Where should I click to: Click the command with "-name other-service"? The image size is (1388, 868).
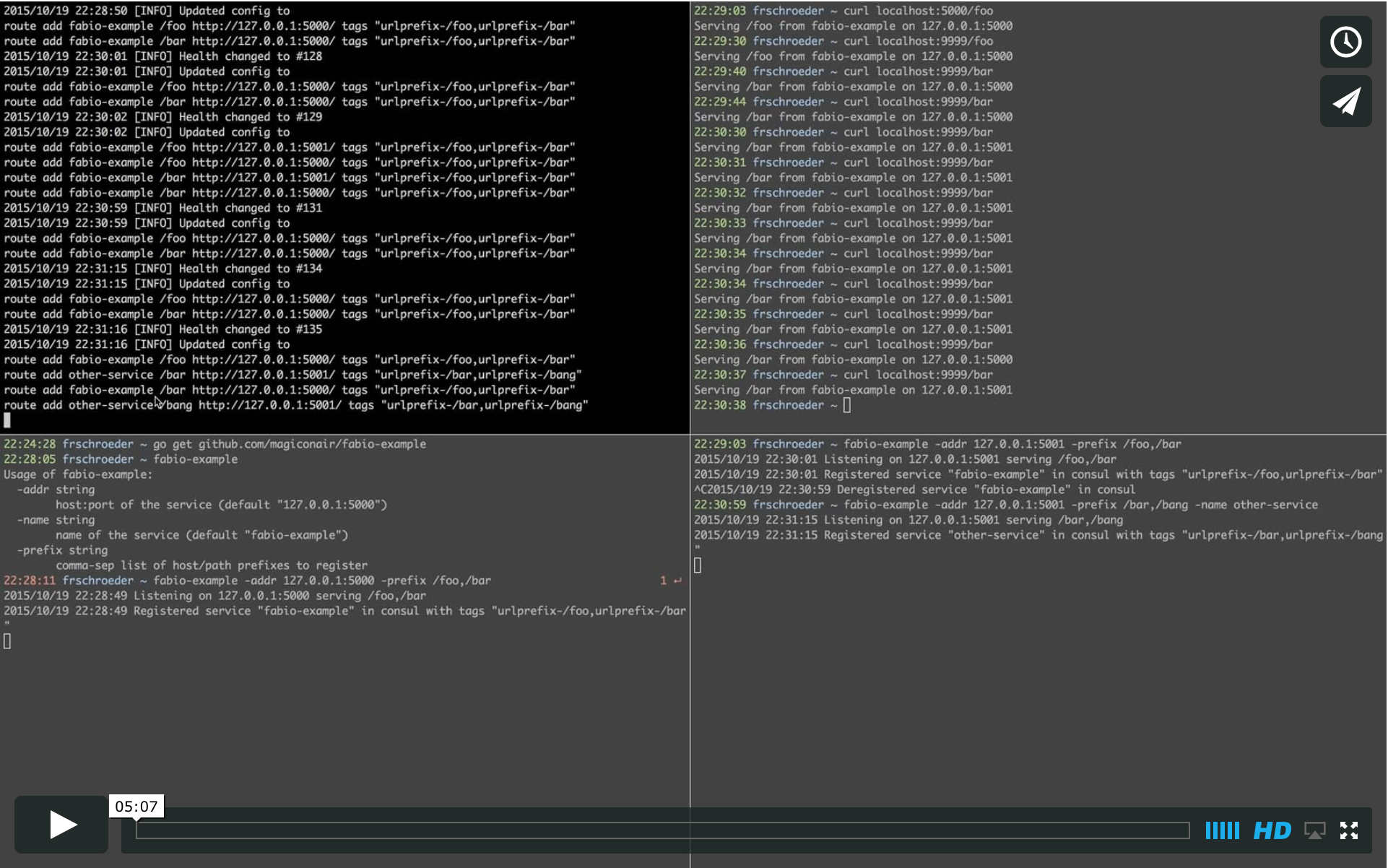[x=1006, y=505]
